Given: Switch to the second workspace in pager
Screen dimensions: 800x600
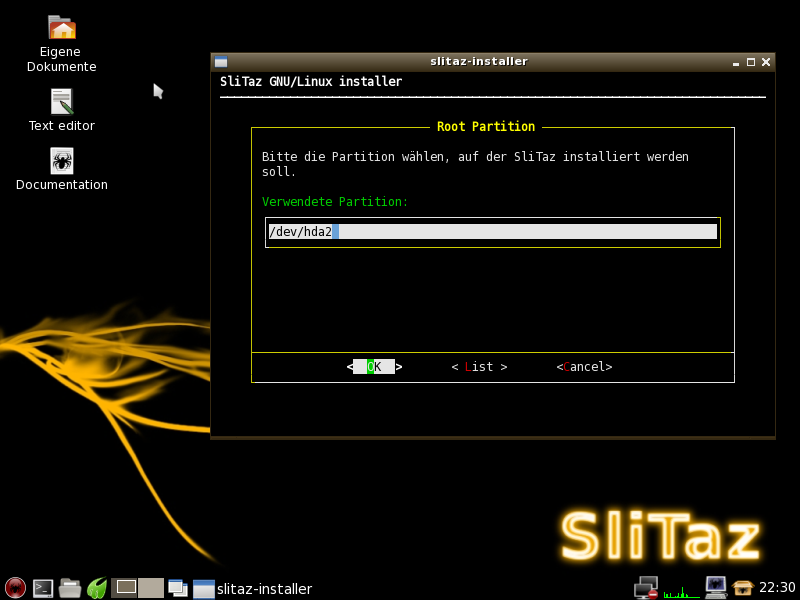Looking at the screenshot, I should tap(151, 588).
